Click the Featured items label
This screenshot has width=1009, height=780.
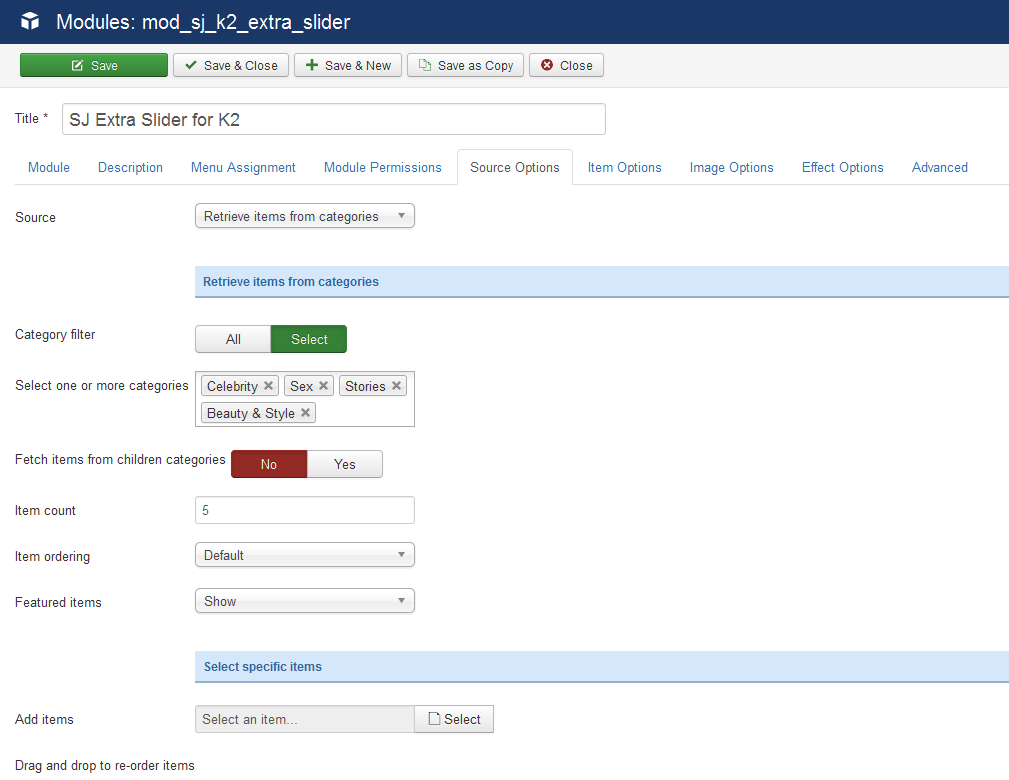(x=59, y=602)
